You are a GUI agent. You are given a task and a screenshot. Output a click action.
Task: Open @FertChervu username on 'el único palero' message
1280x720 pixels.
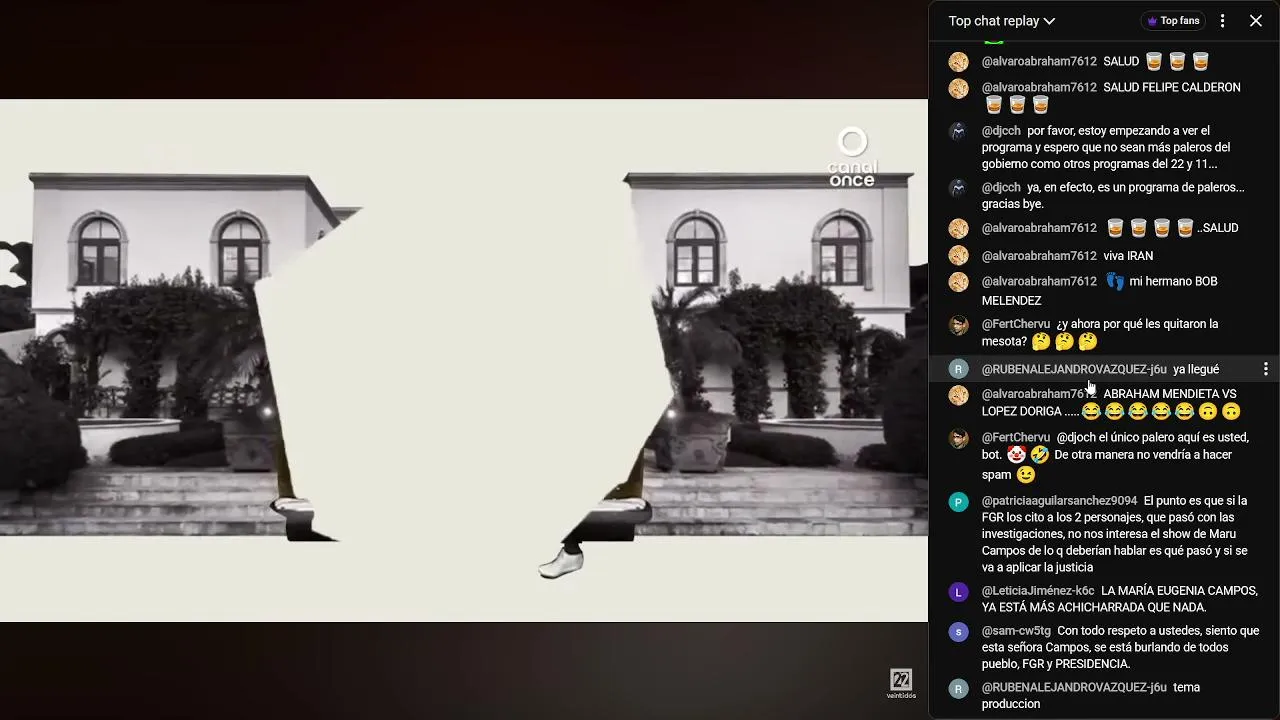(x=1016, y=437)
